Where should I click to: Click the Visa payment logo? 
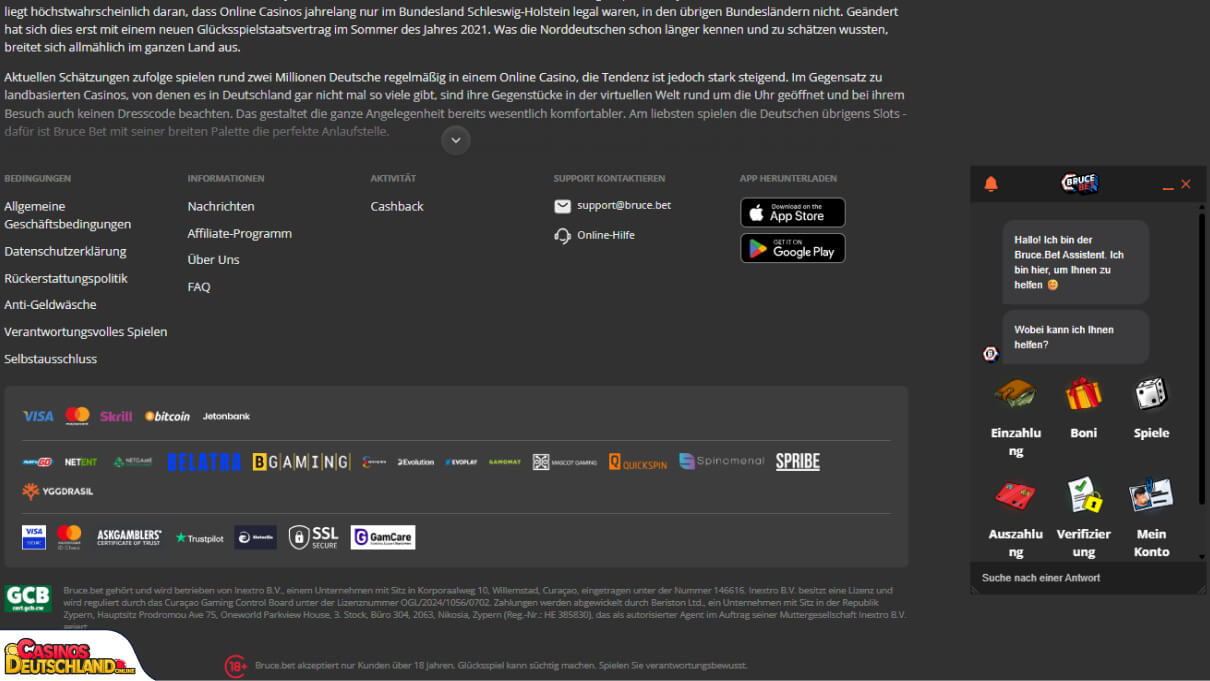38,416
